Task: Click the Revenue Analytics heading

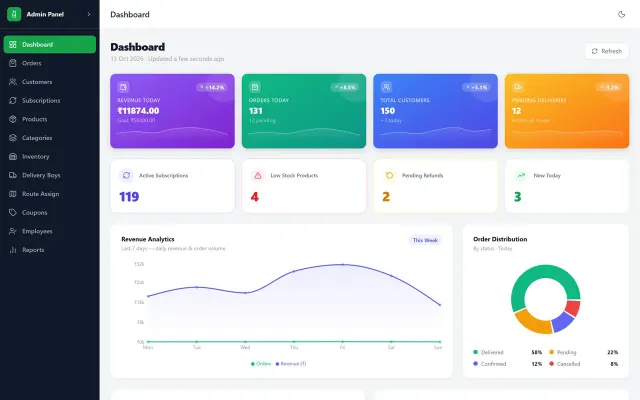Action: tap(148, 239)
